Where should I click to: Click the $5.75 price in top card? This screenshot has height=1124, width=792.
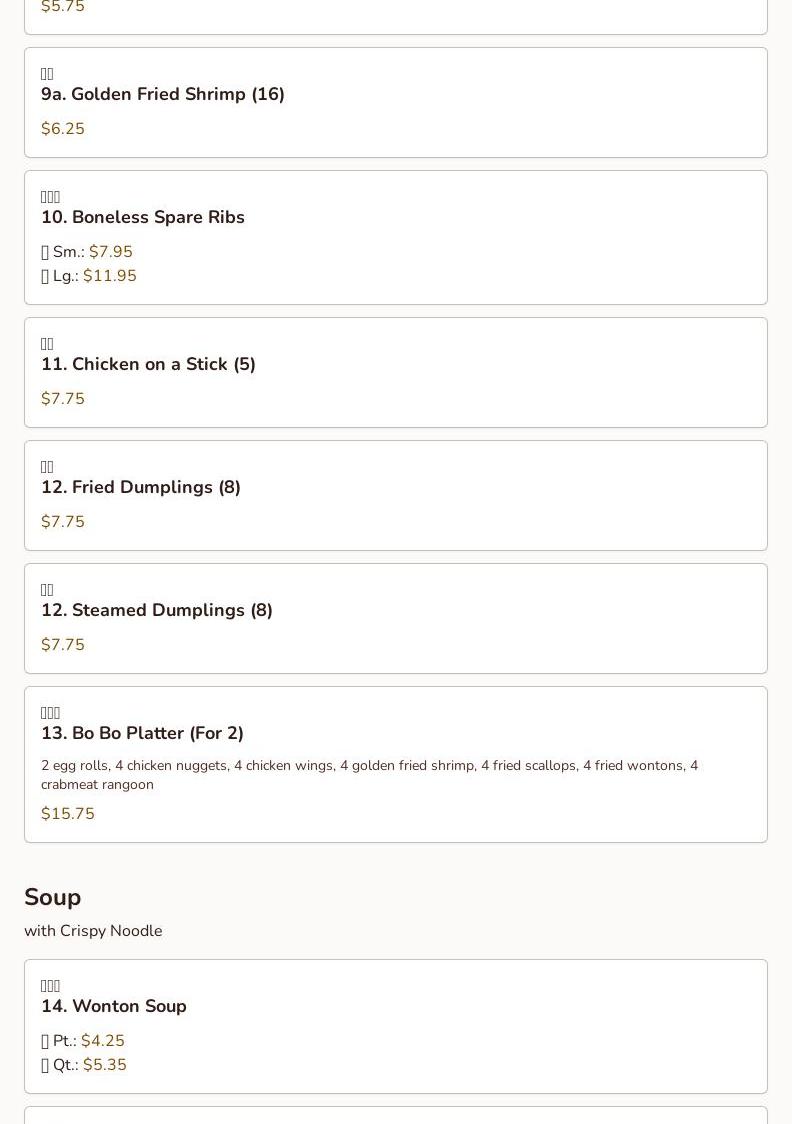tap(63, 7)
